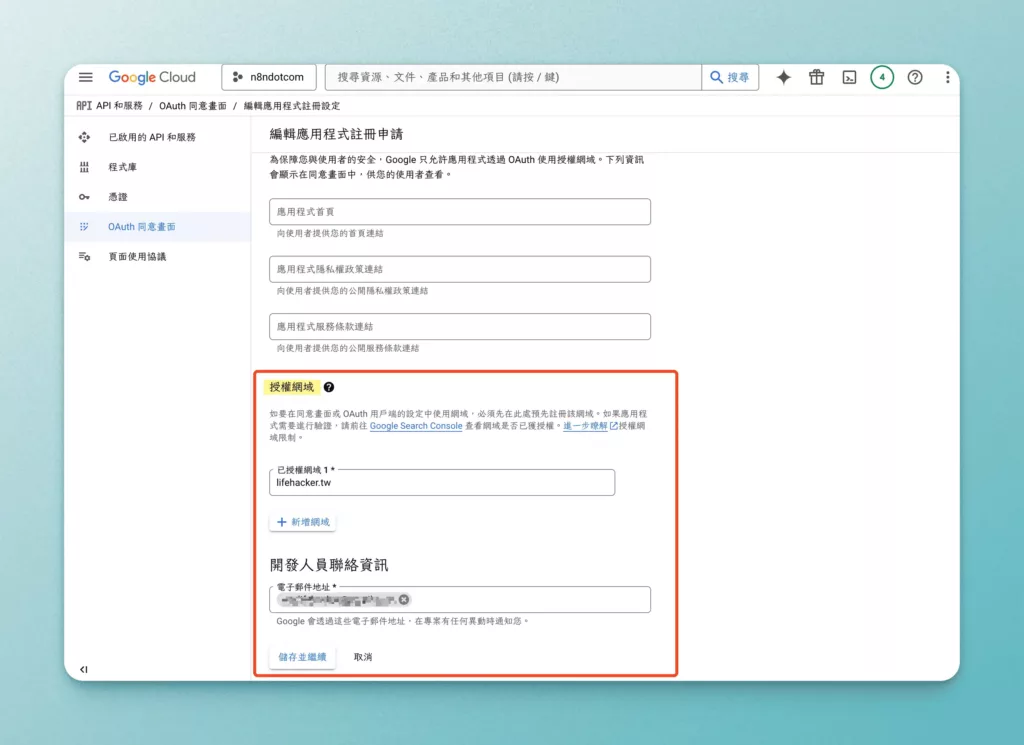
Task: Select OAuth 同意畫面 sidebar item
Action: (157, 227)
